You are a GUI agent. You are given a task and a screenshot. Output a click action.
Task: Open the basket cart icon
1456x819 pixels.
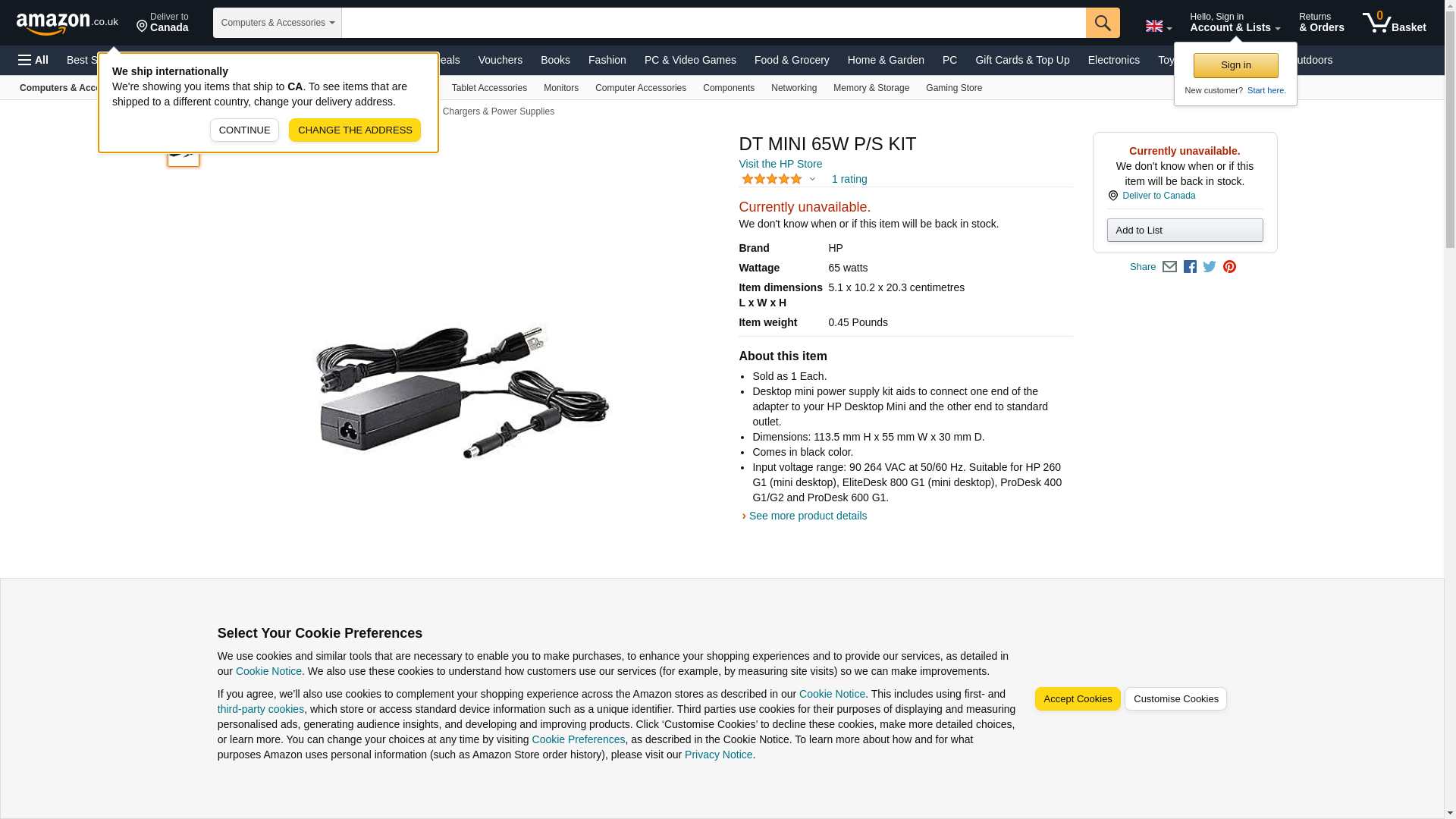1394,23
